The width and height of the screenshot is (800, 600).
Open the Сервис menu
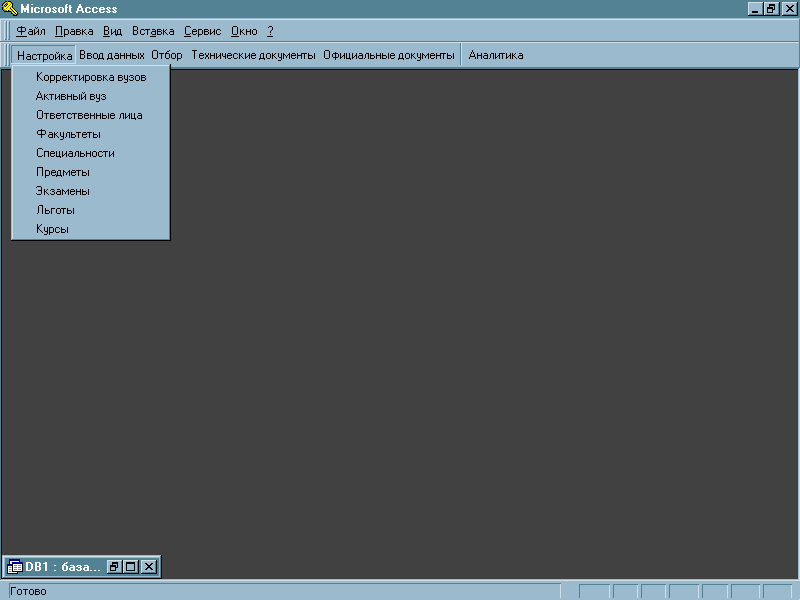click(203, 31)
